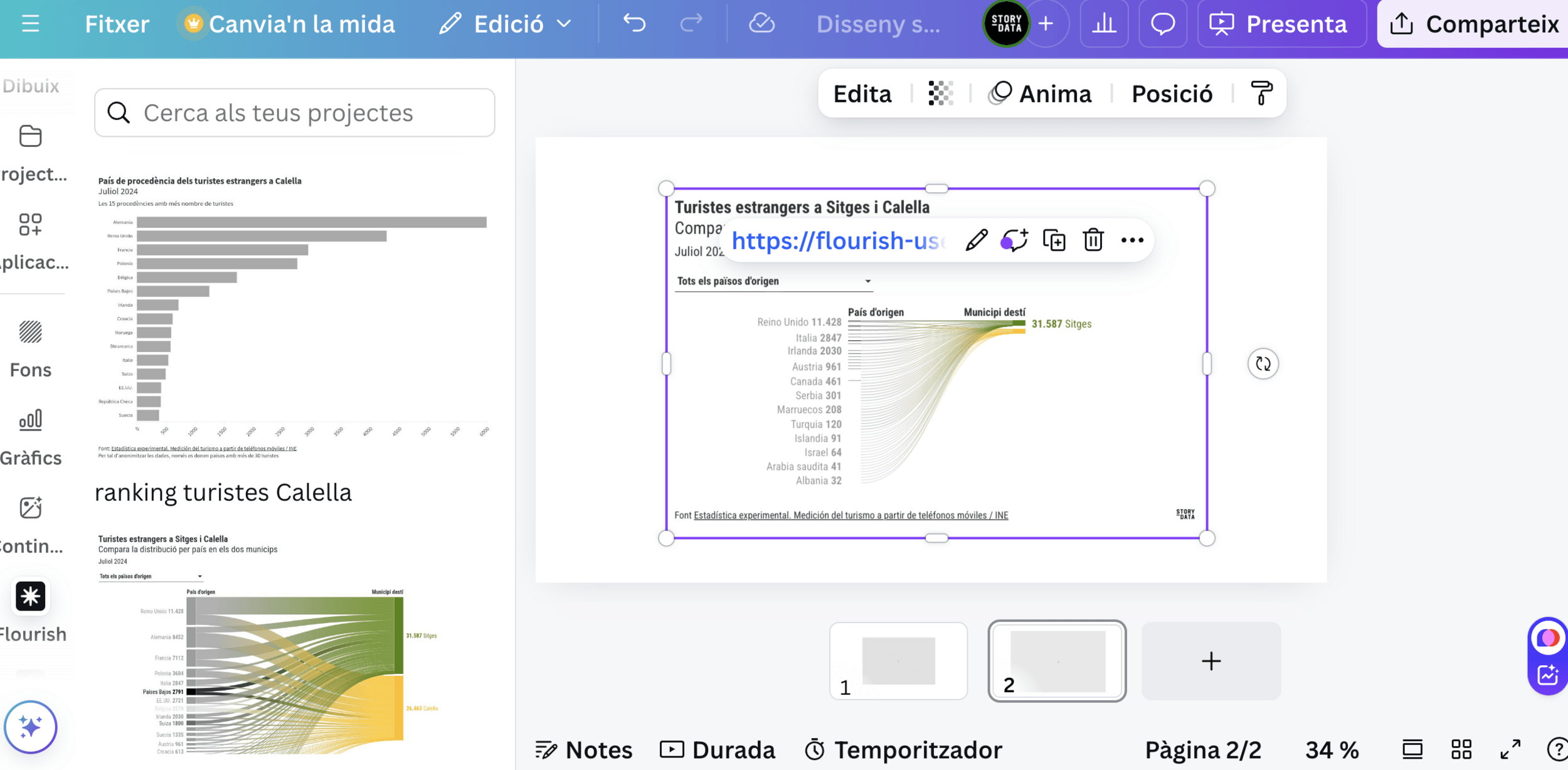
Task: Toggle fullscreen expand arrows icon
Action: click(1510, 749)
